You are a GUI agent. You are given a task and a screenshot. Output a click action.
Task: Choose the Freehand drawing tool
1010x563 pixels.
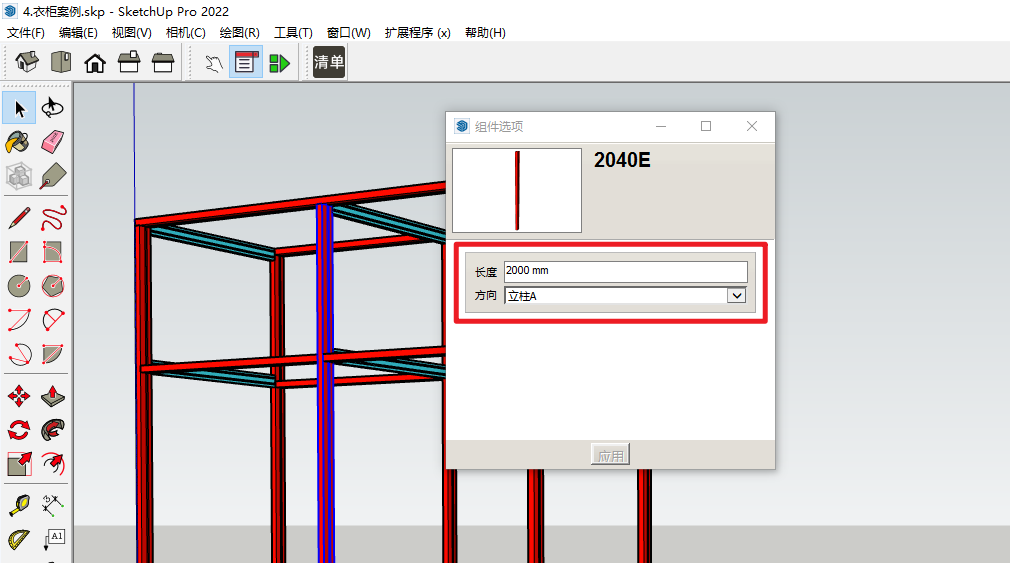53,218
